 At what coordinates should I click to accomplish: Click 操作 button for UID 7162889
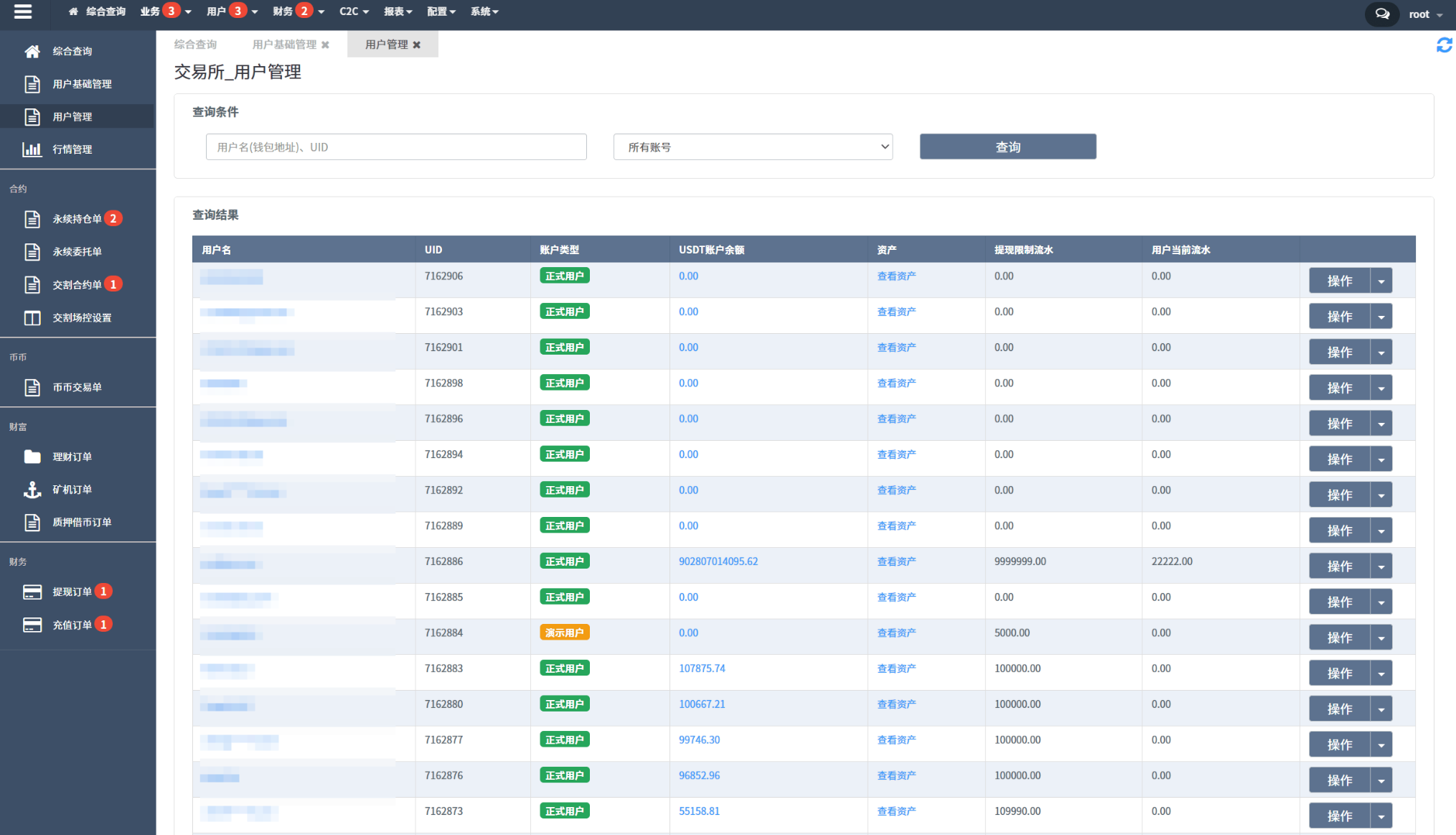(1339, 531)
